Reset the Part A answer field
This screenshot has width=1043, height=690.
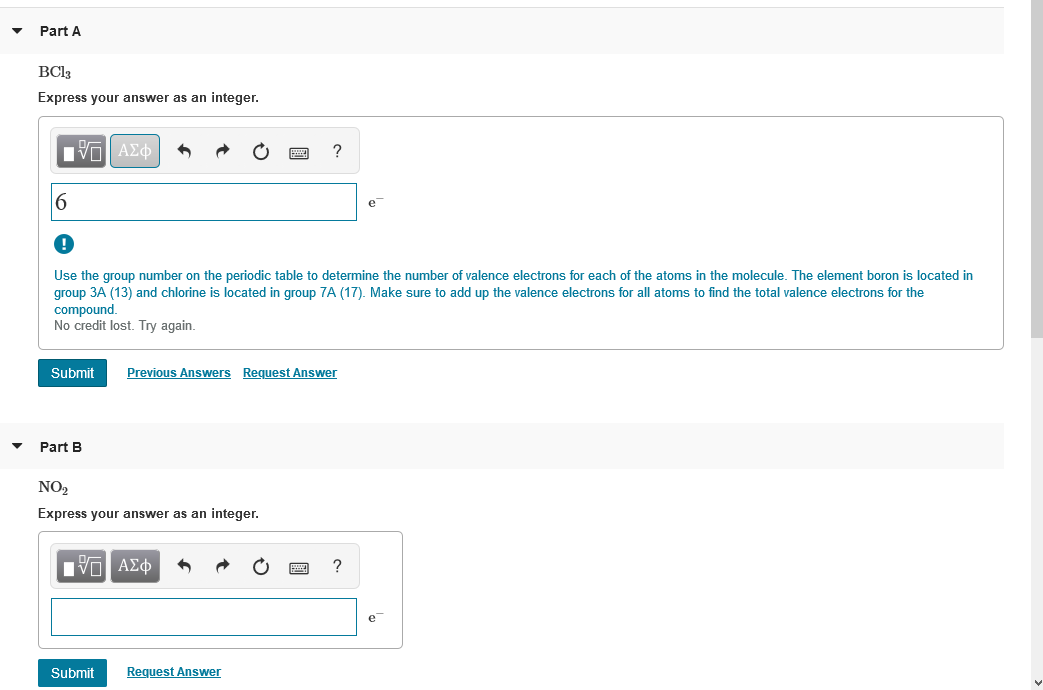click(x=261, y=152)
